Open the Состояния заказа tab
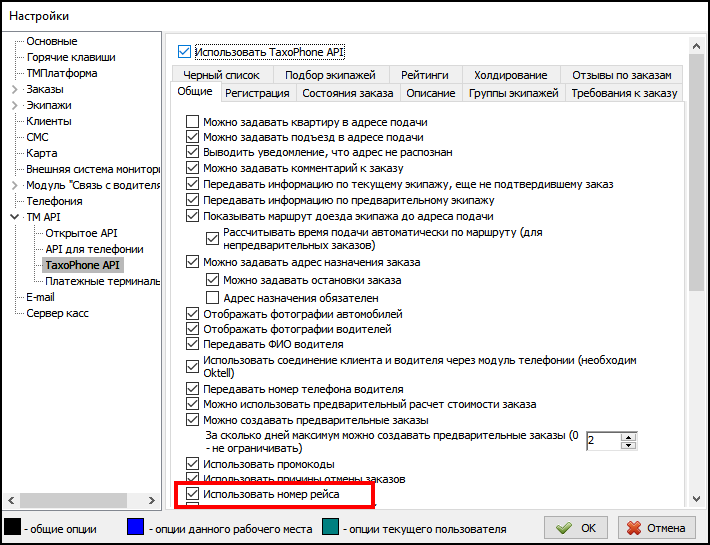This screenshot has width=710, height=545. [x=348, y=93]
